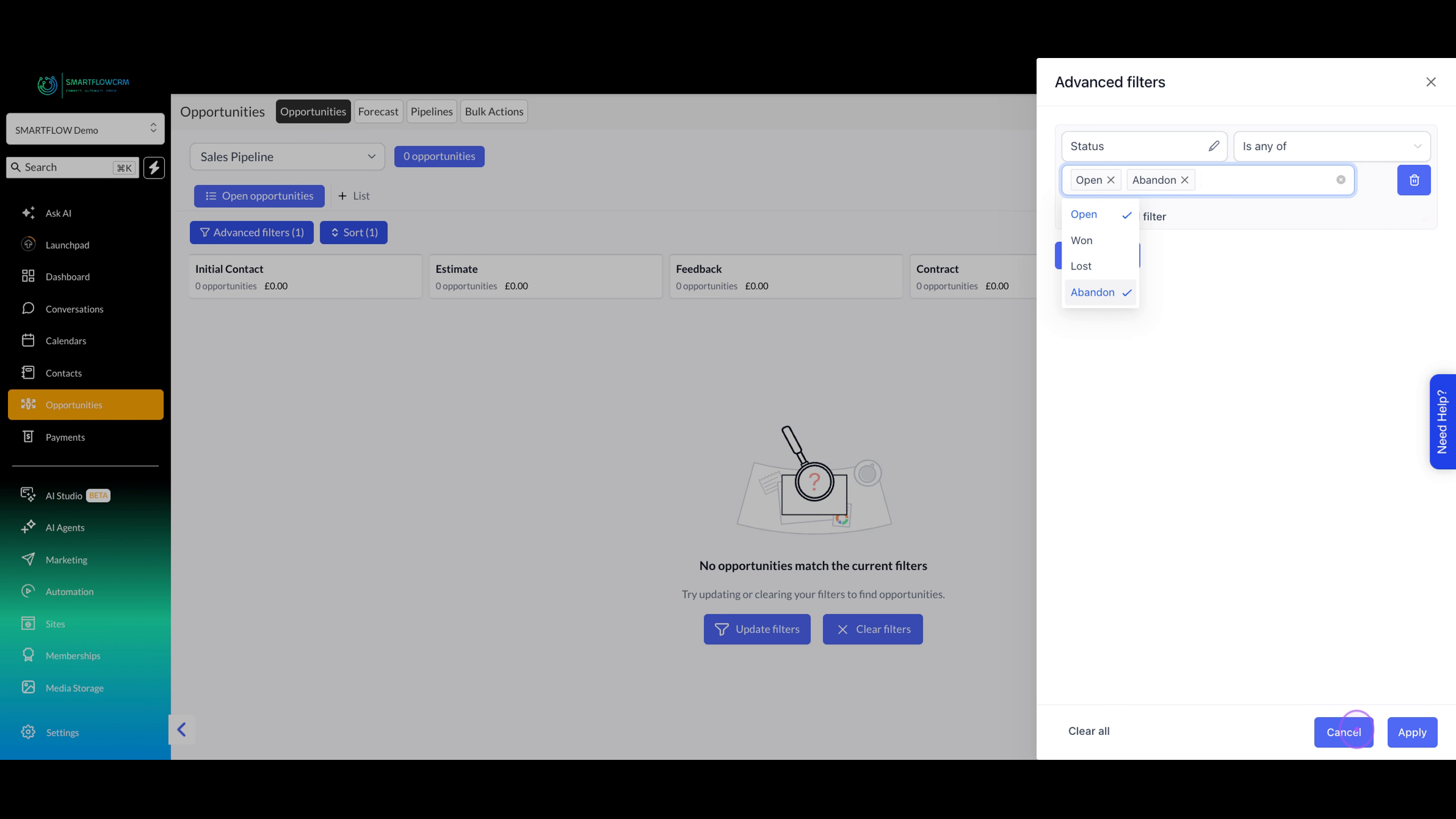
Task: Switch to the Pipelines tab
Action: click(x=432, y=111)
